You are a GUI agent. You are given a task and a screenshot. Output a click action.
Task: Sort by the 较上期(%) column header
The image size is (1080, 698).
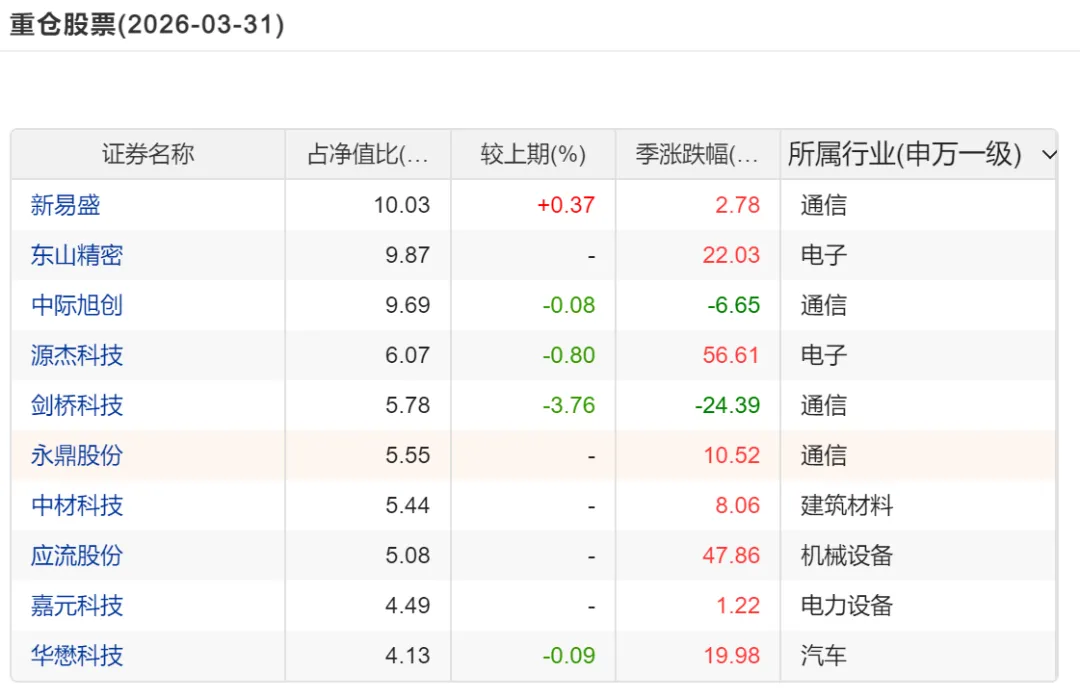(x=533, y=154)
